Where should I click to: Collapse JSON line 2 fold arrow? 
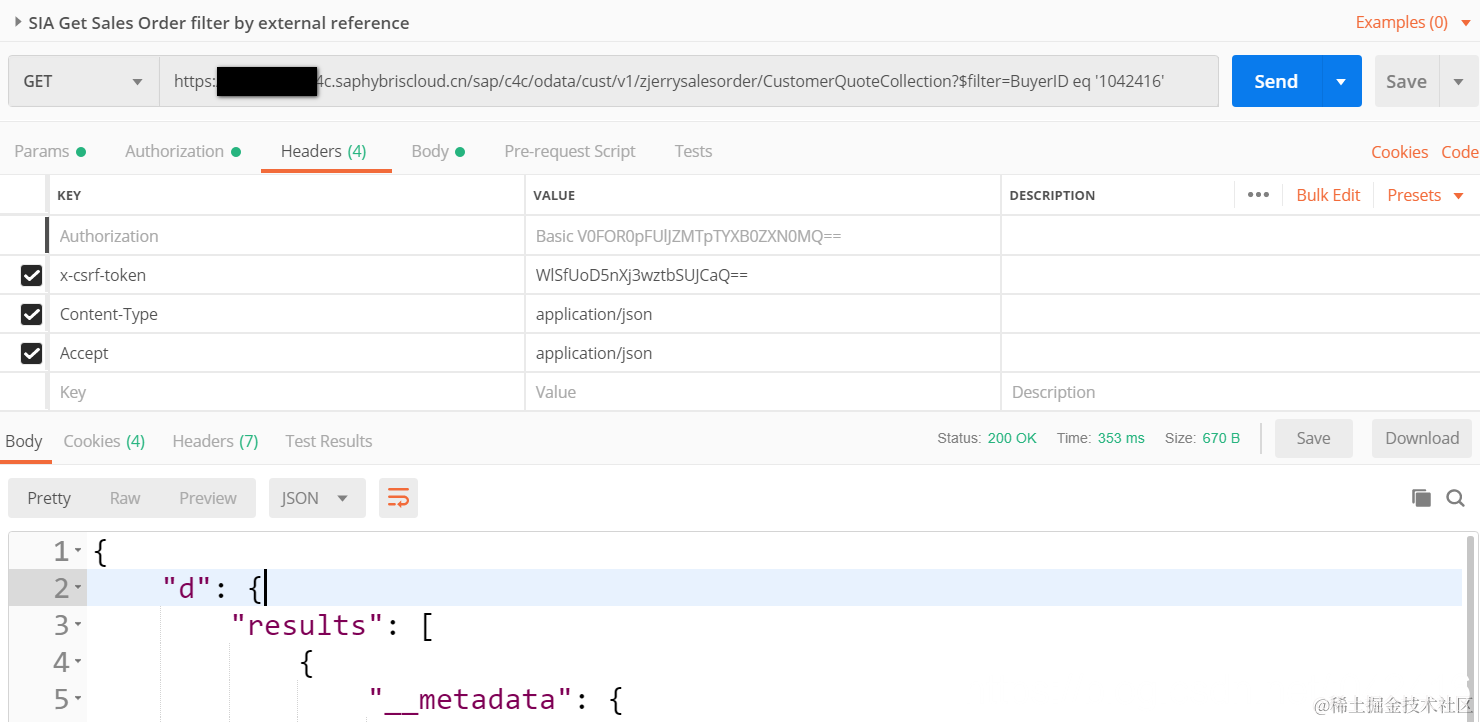(78, 588)
